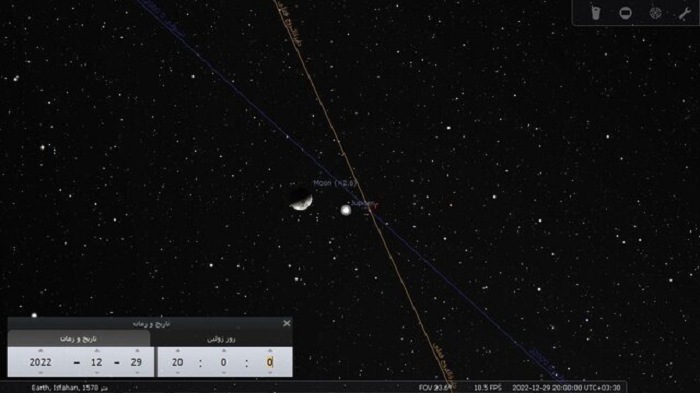Increase the year 2022 using up arrow

click(x=41, y=351)
